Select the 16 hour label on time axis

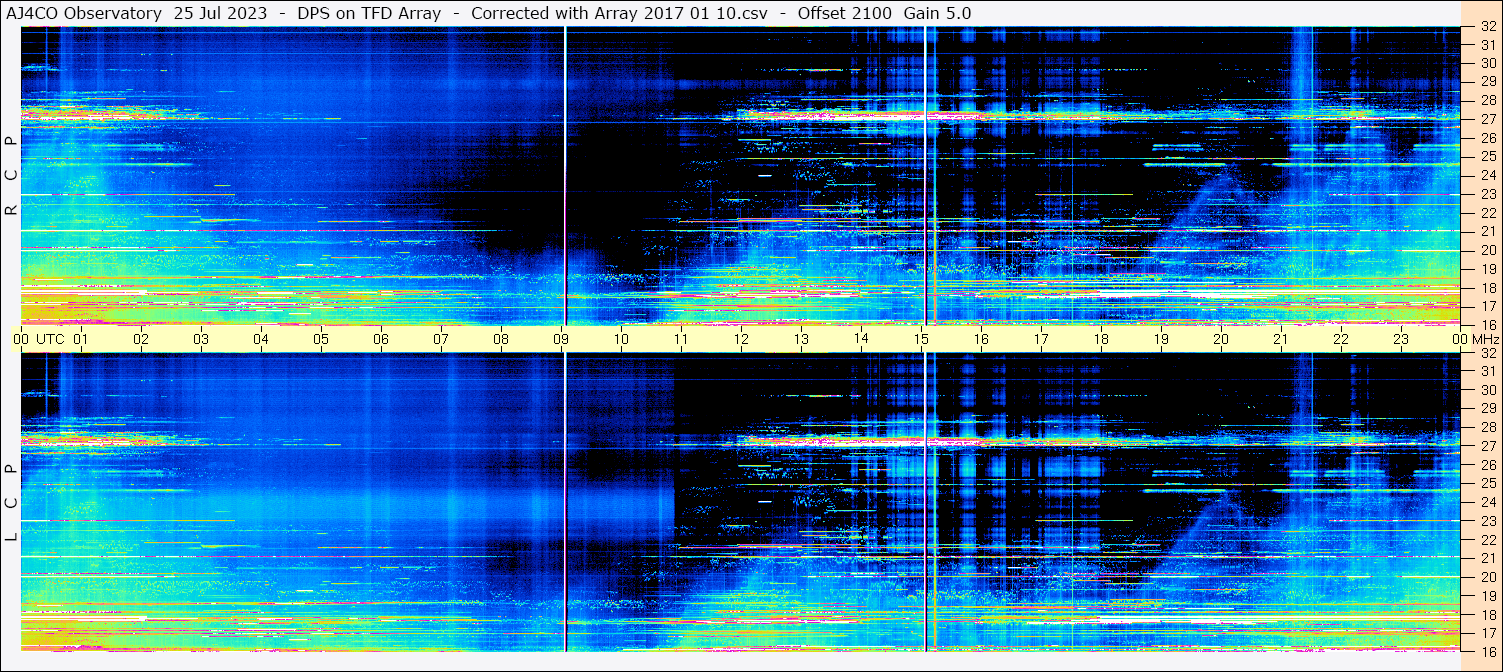(x=981, y=339)
